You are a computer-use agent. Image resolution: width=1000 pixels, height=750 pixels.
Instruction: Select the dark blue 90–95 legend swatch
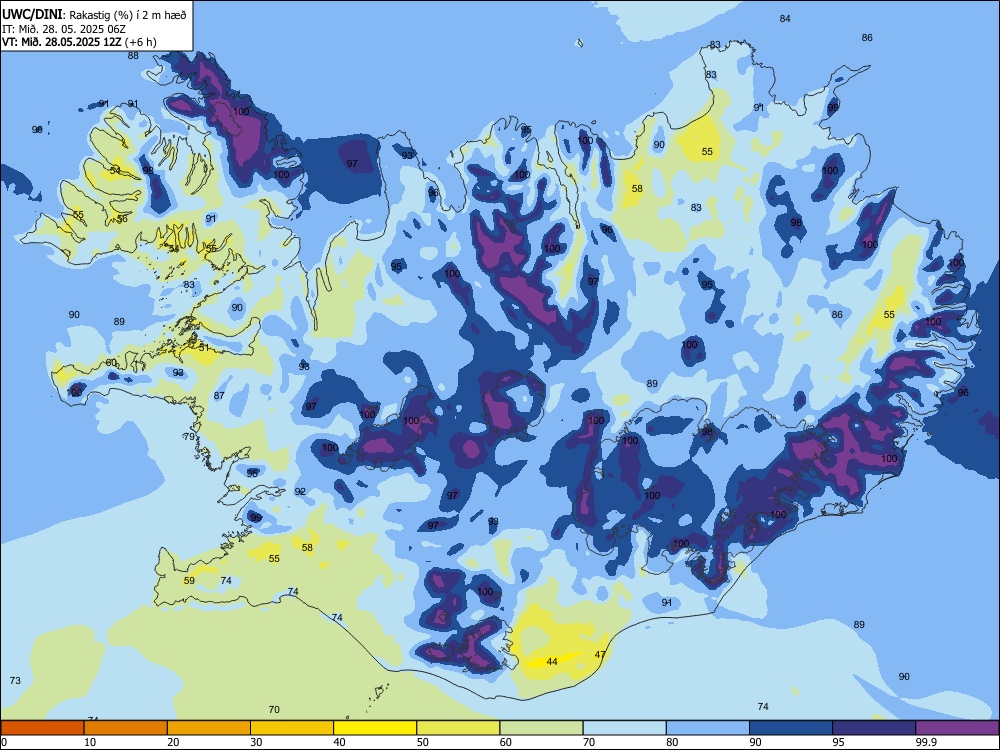(791, 728)
